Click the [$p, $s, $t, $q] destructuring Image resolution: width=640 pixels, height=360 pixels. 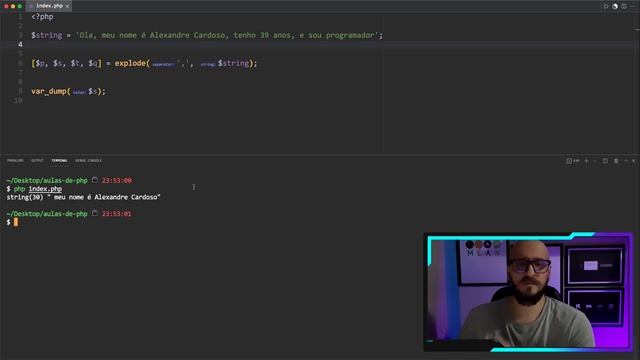coord(66,63)
